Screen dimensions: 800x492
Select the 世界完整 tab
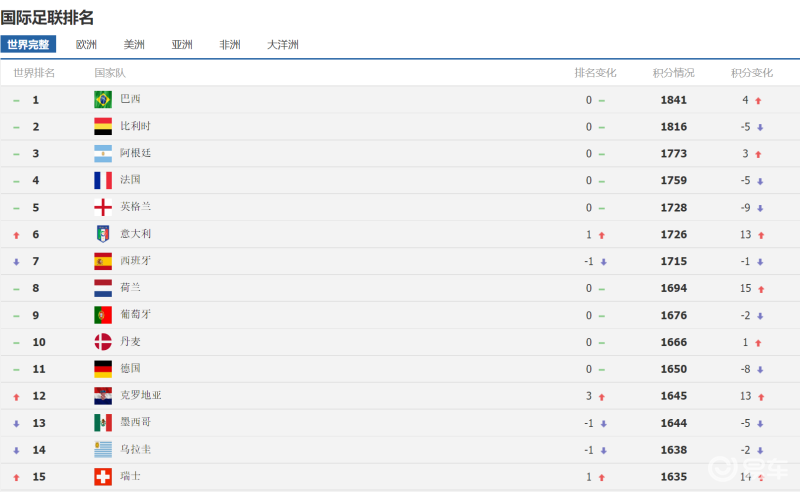click(28, 44)
